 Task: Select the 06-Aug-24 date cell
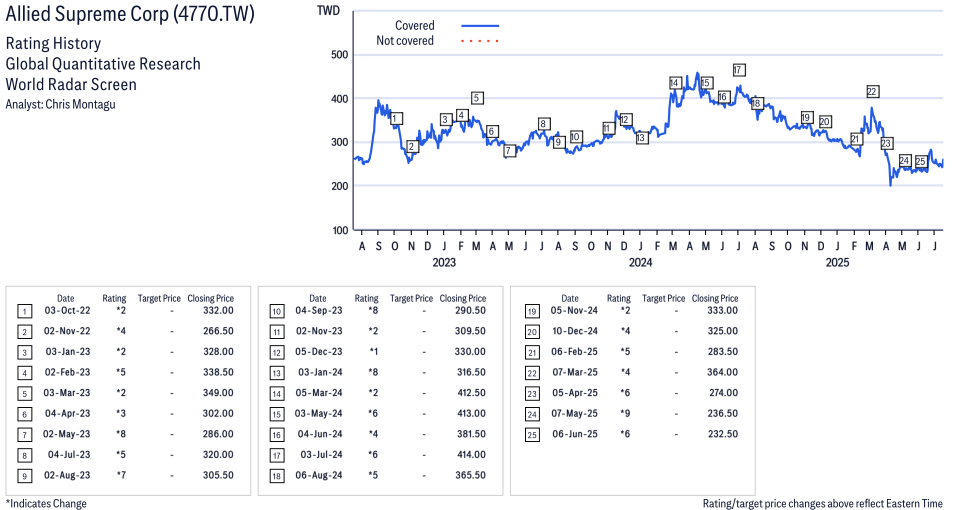point(319,475)
